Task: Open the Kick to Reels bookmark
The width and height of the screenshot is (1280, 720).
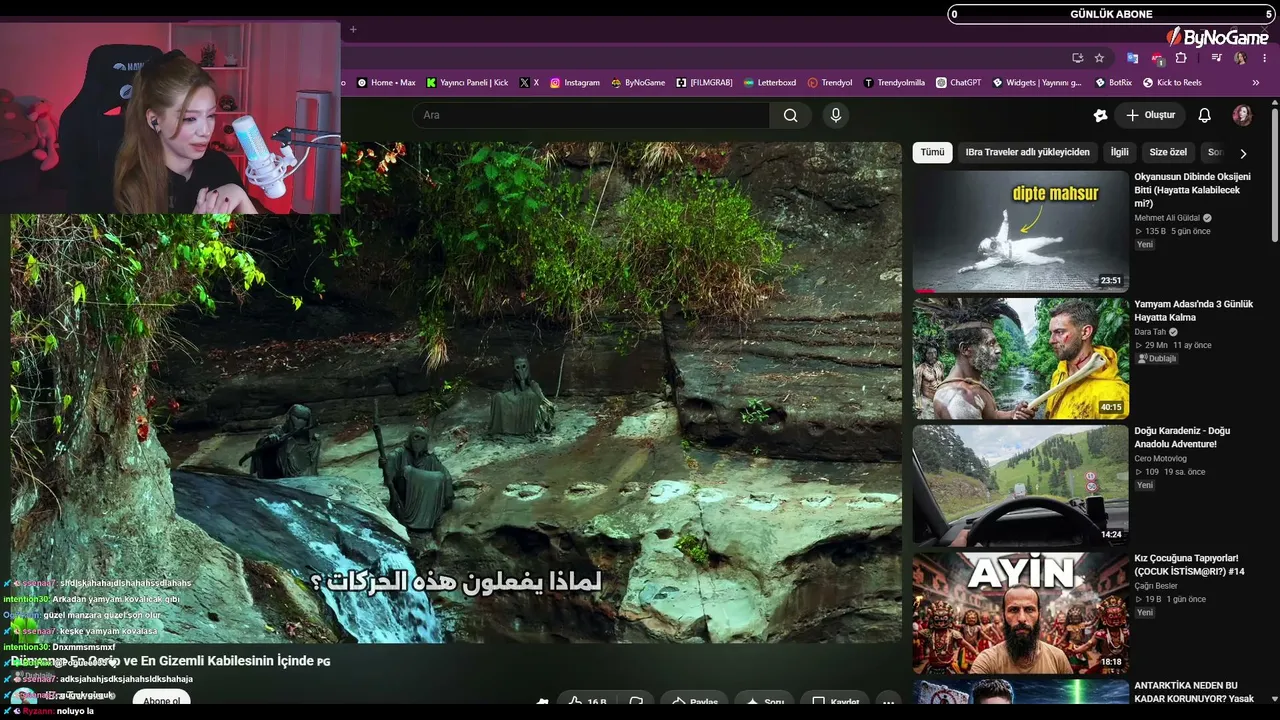Action: 1172,83
